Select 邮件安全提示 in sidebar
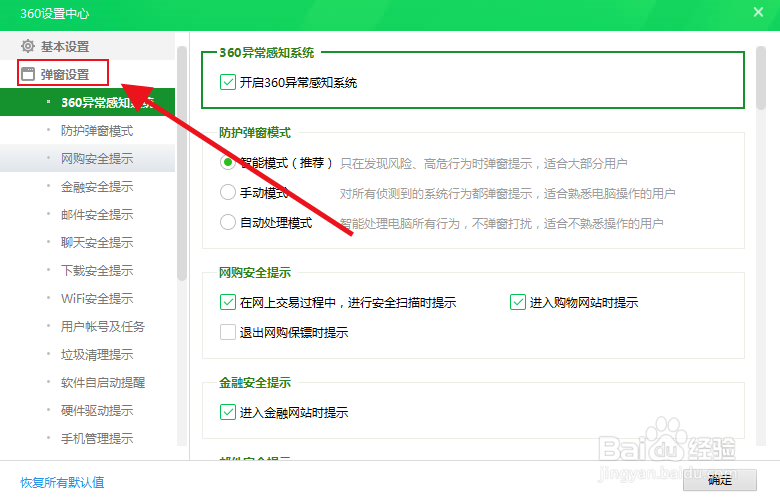The image size is (780, 500). (88, 214)
